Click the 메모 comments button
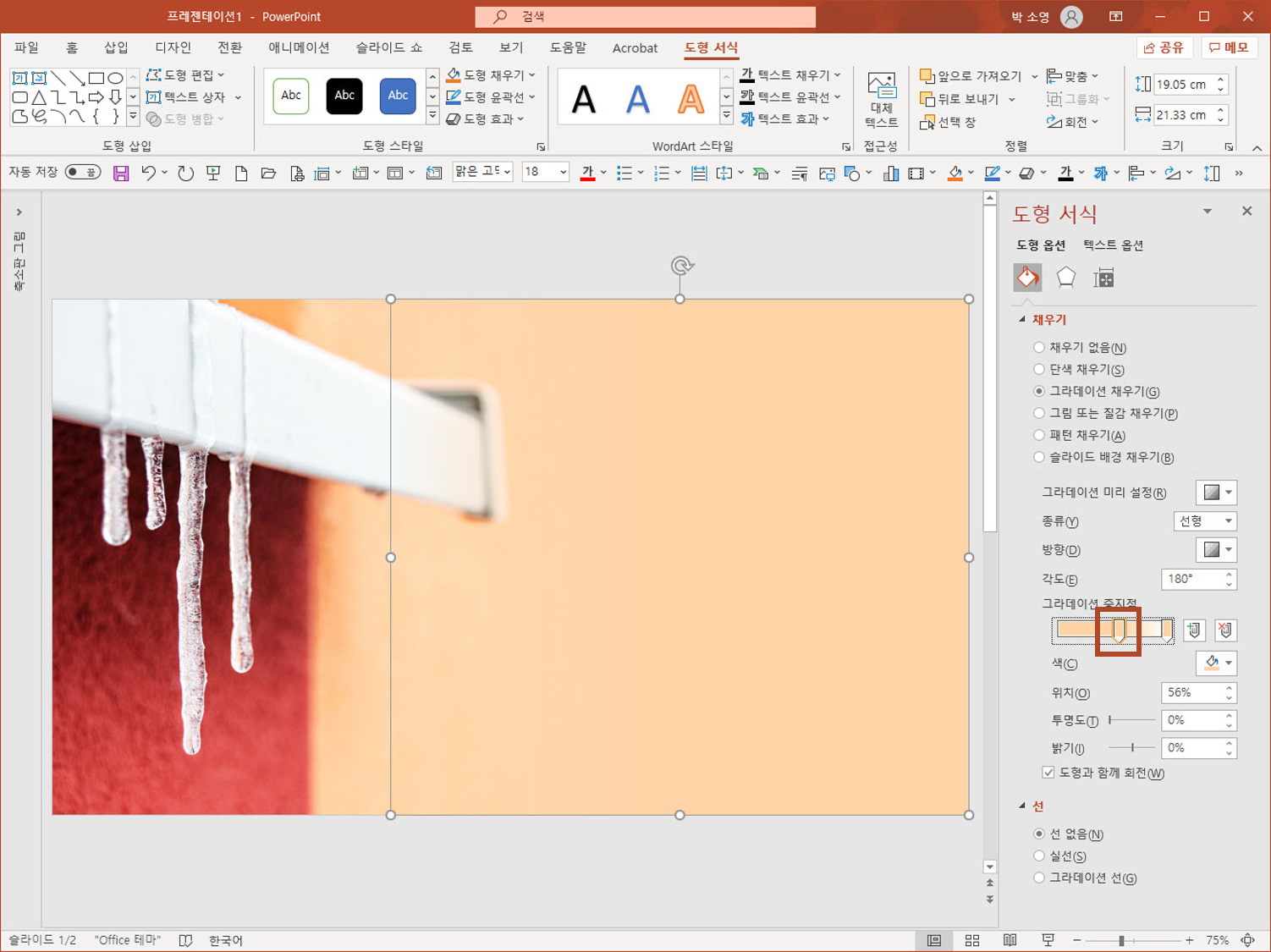 tap(1229, 47)
